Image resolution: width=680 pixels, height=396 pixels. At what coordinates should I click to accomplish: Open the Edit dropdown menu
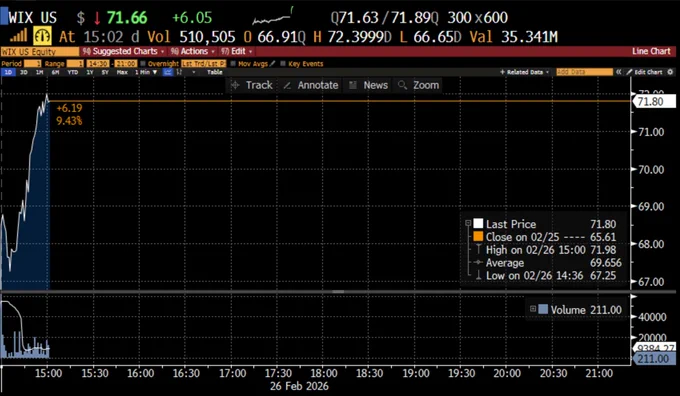236,51
